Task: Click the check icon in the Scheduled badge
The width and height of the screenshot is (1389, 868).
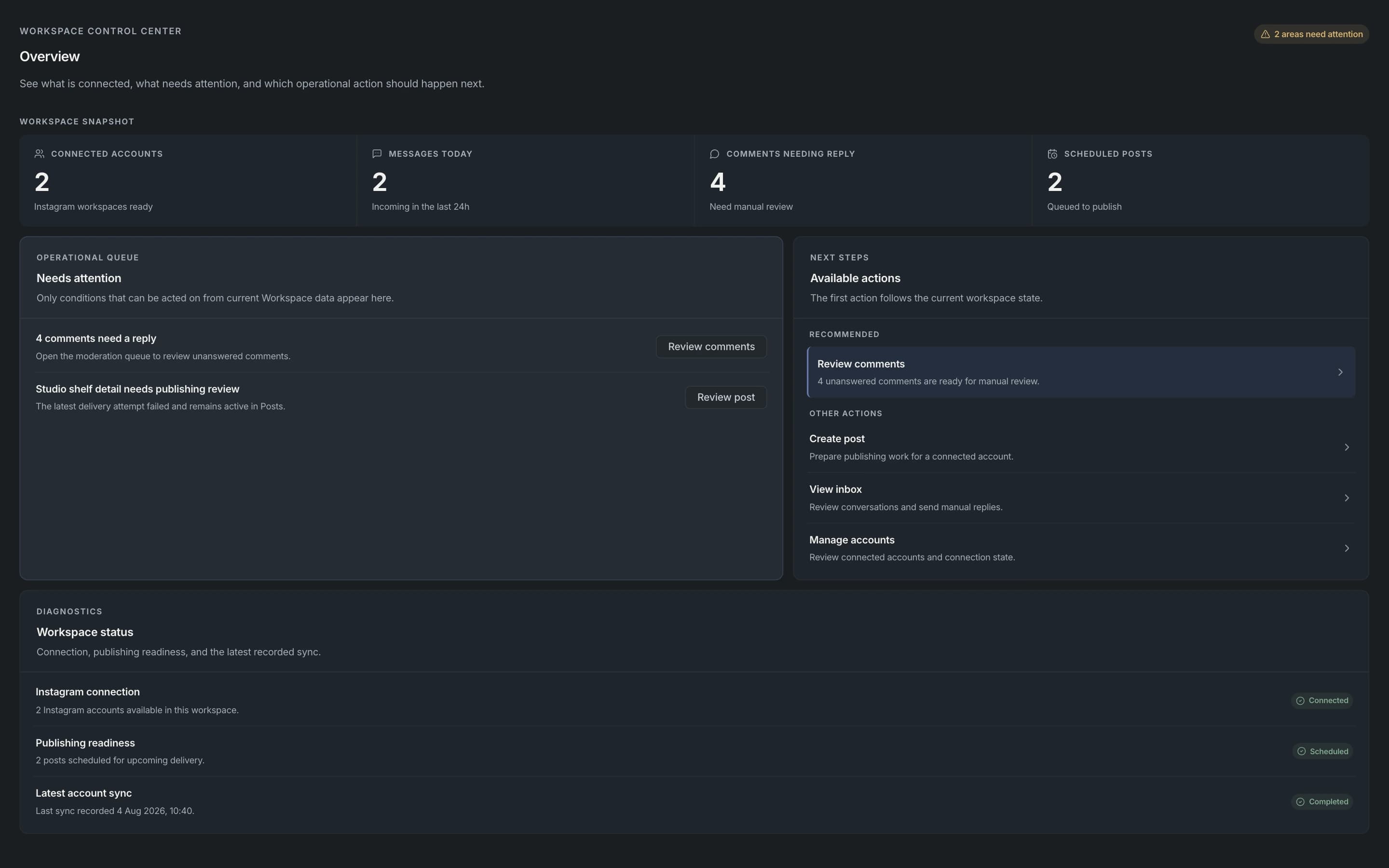Action: (1302, 751)
